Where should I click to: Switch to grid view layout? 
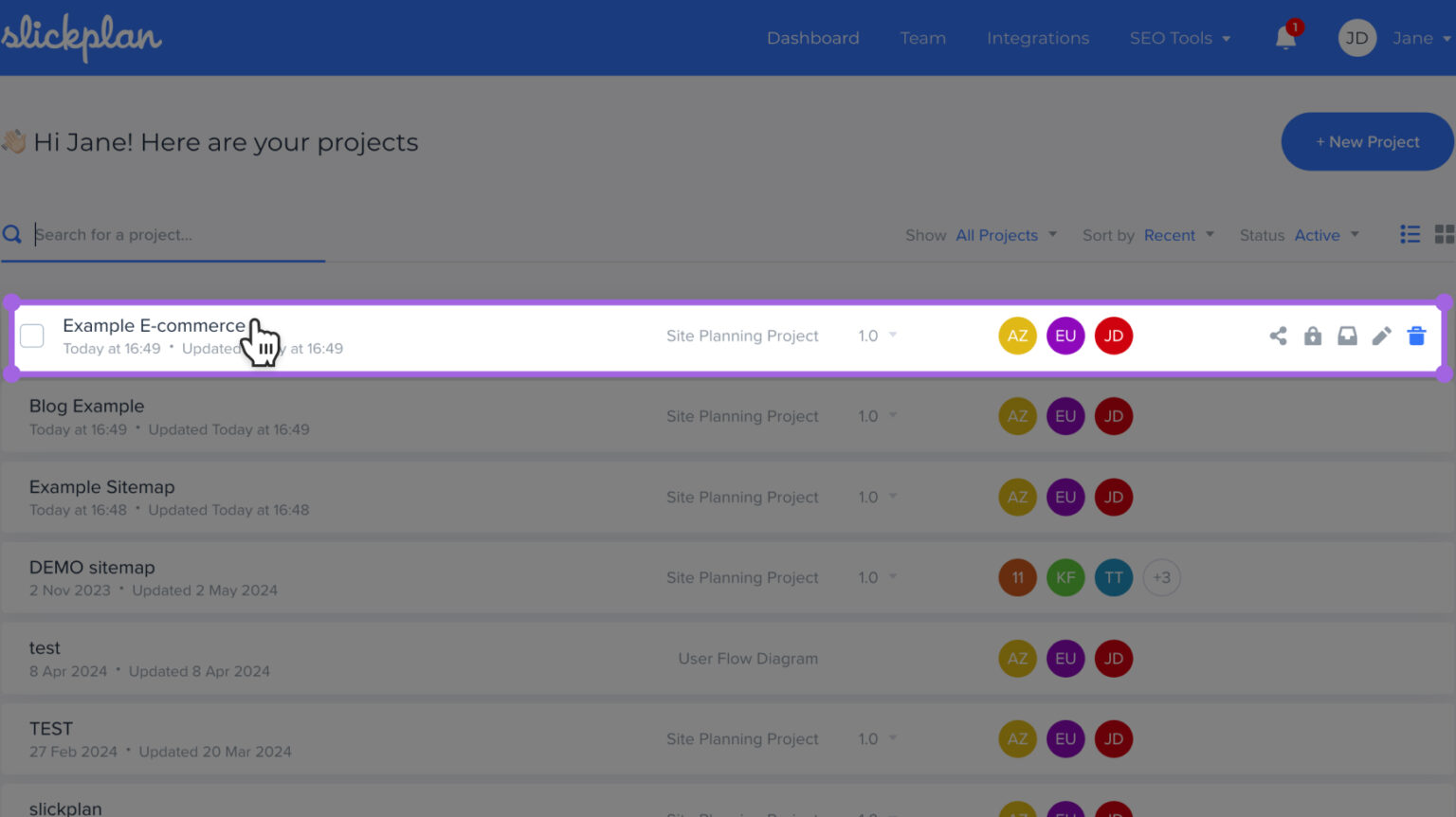click(x=1445, y=234)
